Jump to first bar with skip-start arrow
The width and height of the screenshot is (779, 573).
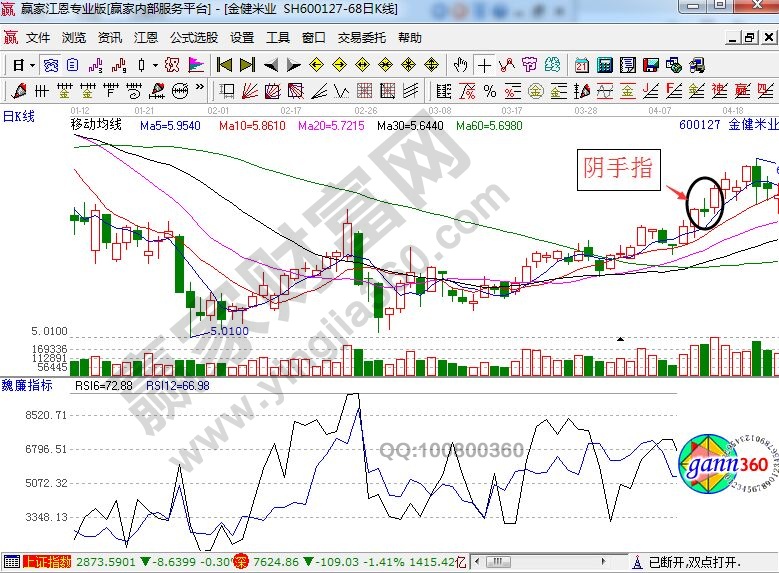(x=224, y=65)
